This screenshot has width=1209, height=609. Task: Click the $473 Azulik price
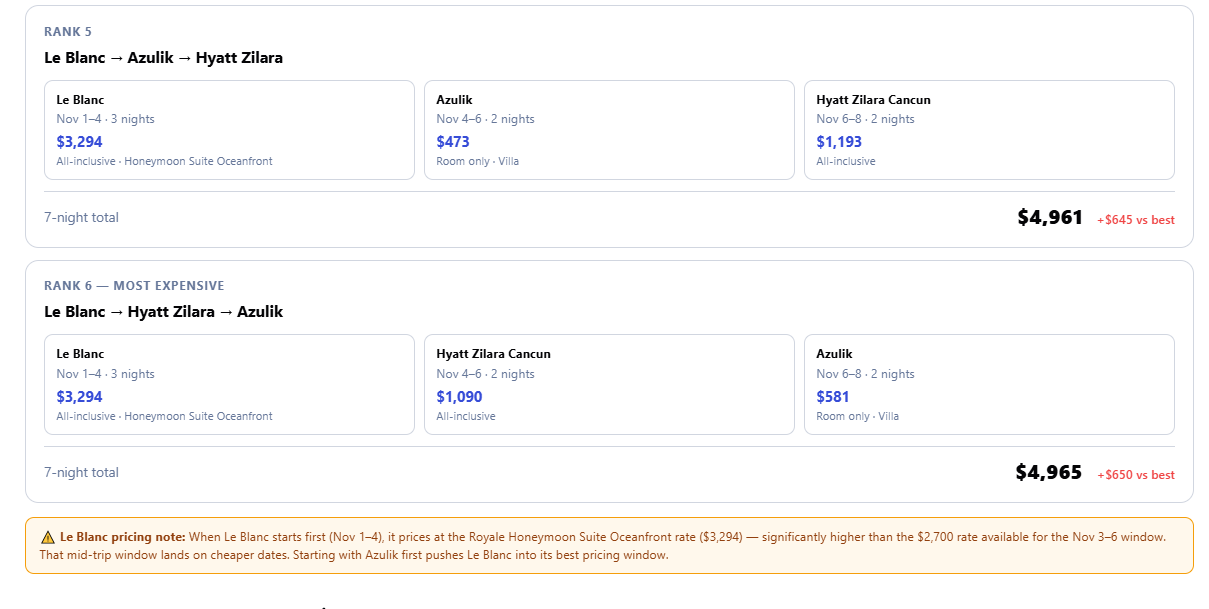[453, 142]
